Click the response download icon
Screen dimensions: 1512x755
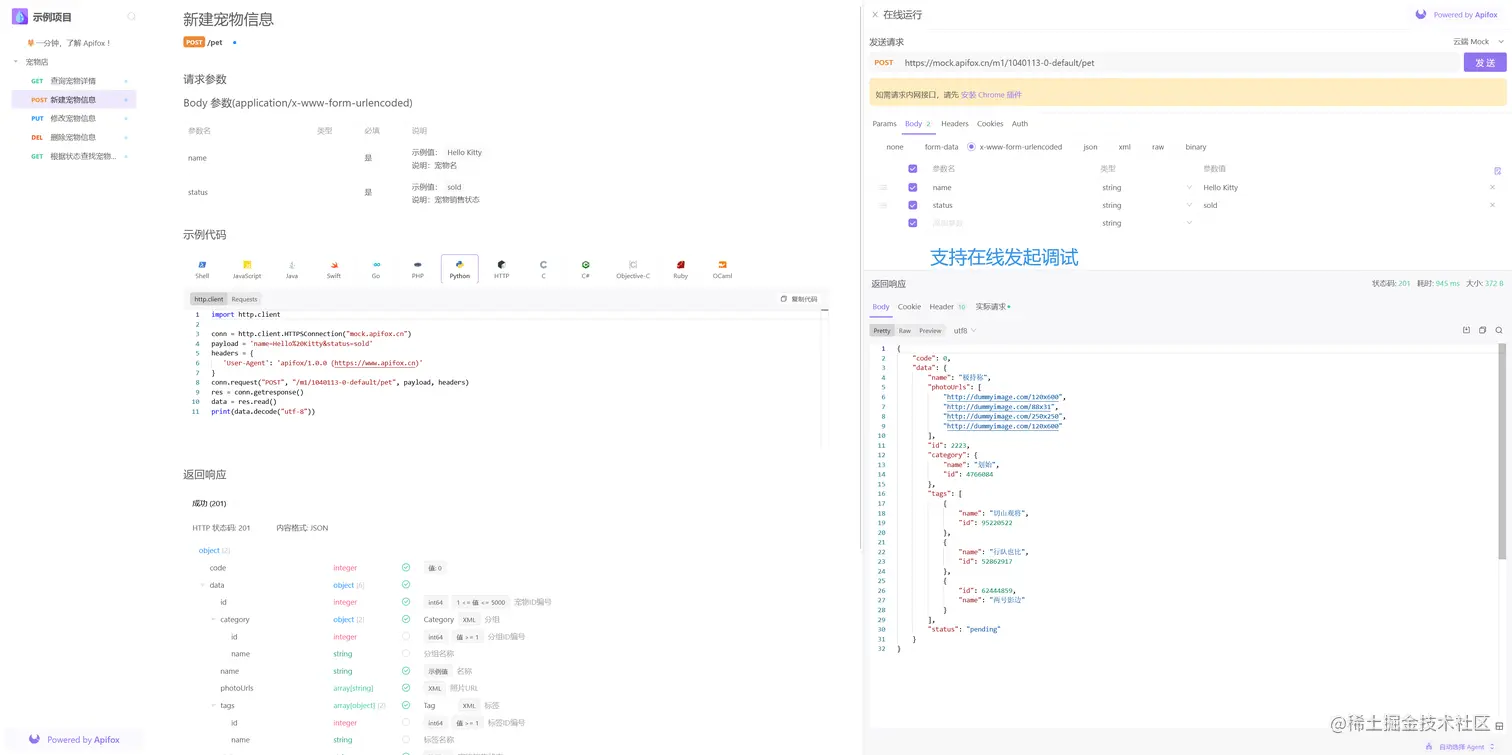coord(1467,330)
